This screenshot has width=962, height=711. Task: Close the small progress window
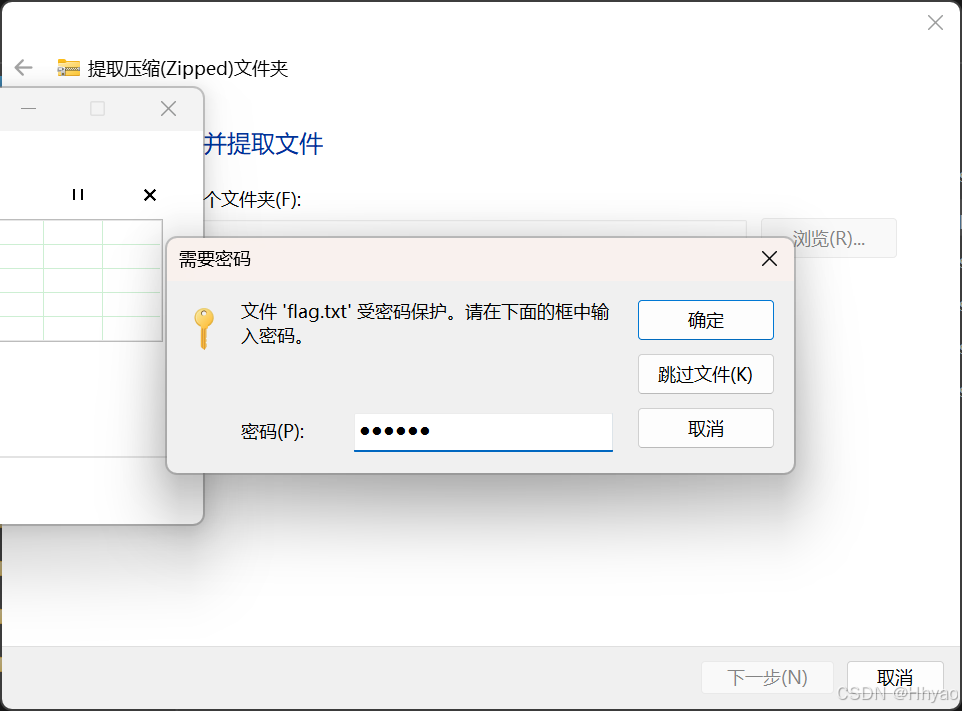point(168,109)
